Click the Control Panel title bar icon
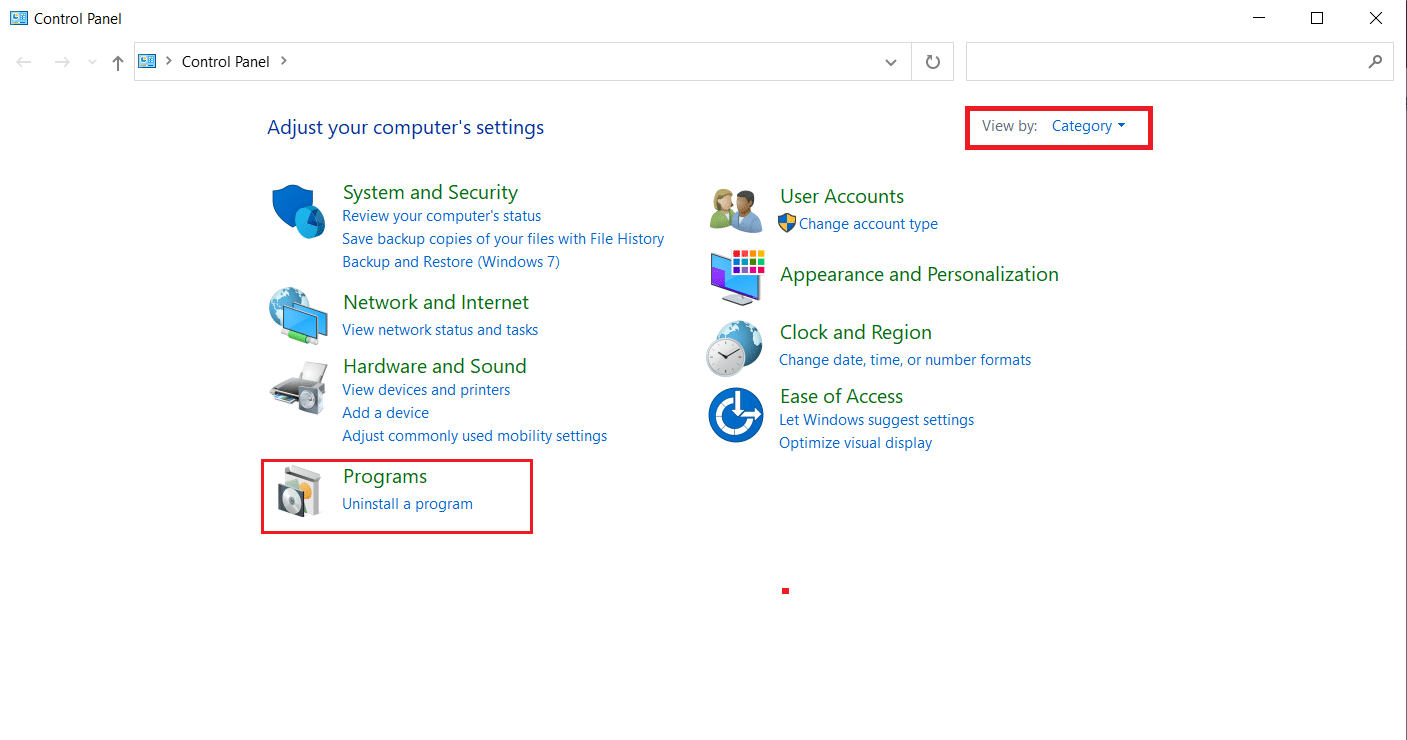Image resolution: width=1407 pixels, height=740 pixels. point(19,18)
